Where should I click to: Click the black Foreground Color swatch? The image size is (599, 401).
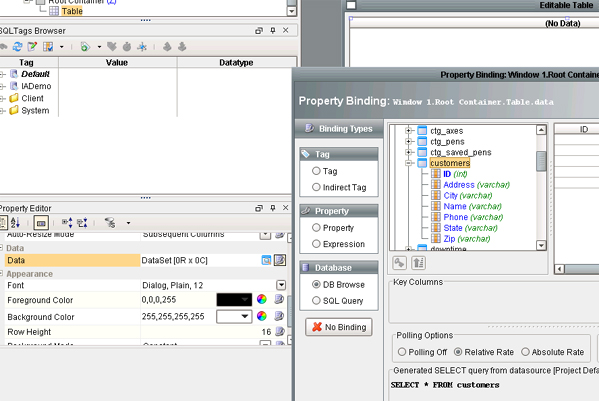[234, 299]
